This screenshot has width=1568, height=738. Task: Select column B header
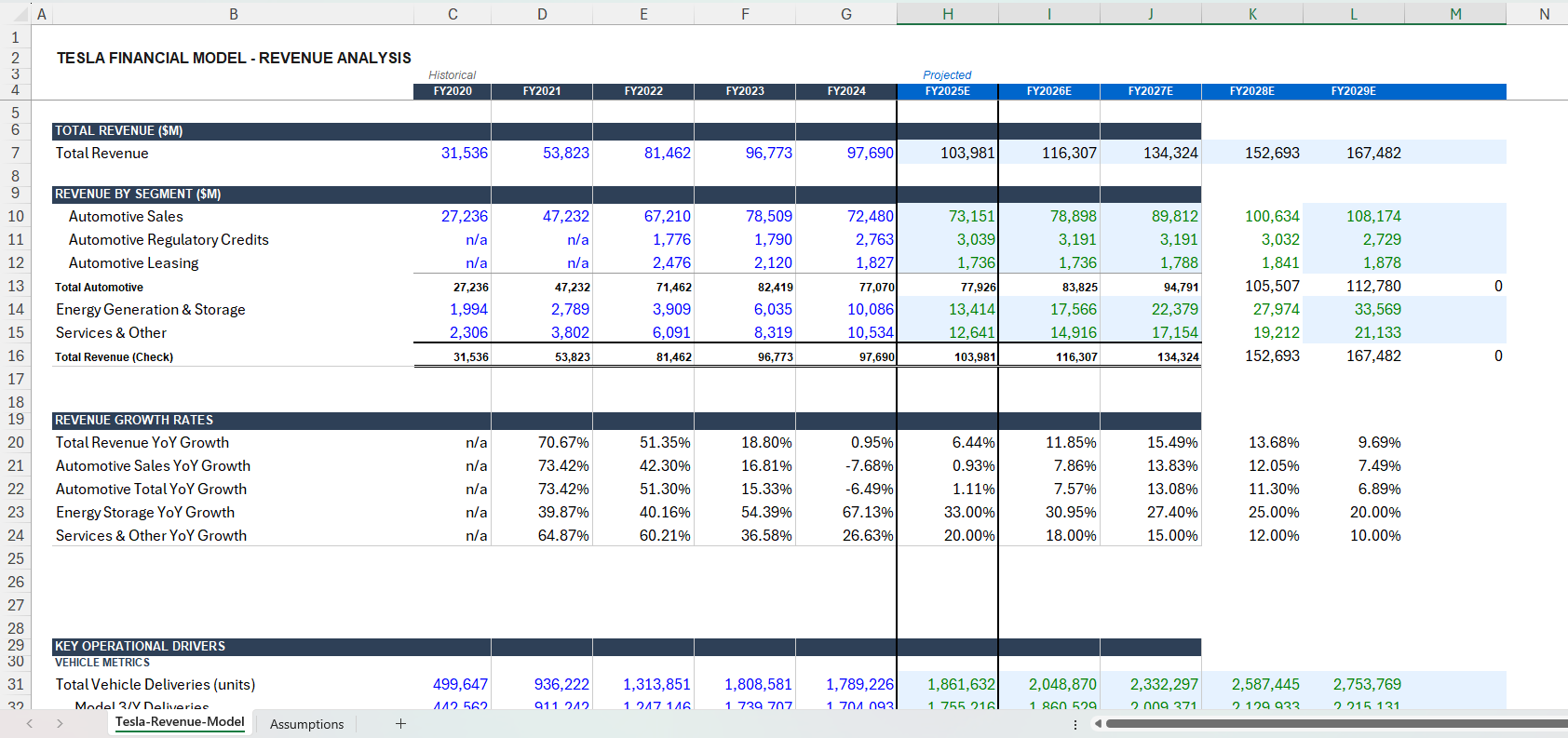coord(233,14)
